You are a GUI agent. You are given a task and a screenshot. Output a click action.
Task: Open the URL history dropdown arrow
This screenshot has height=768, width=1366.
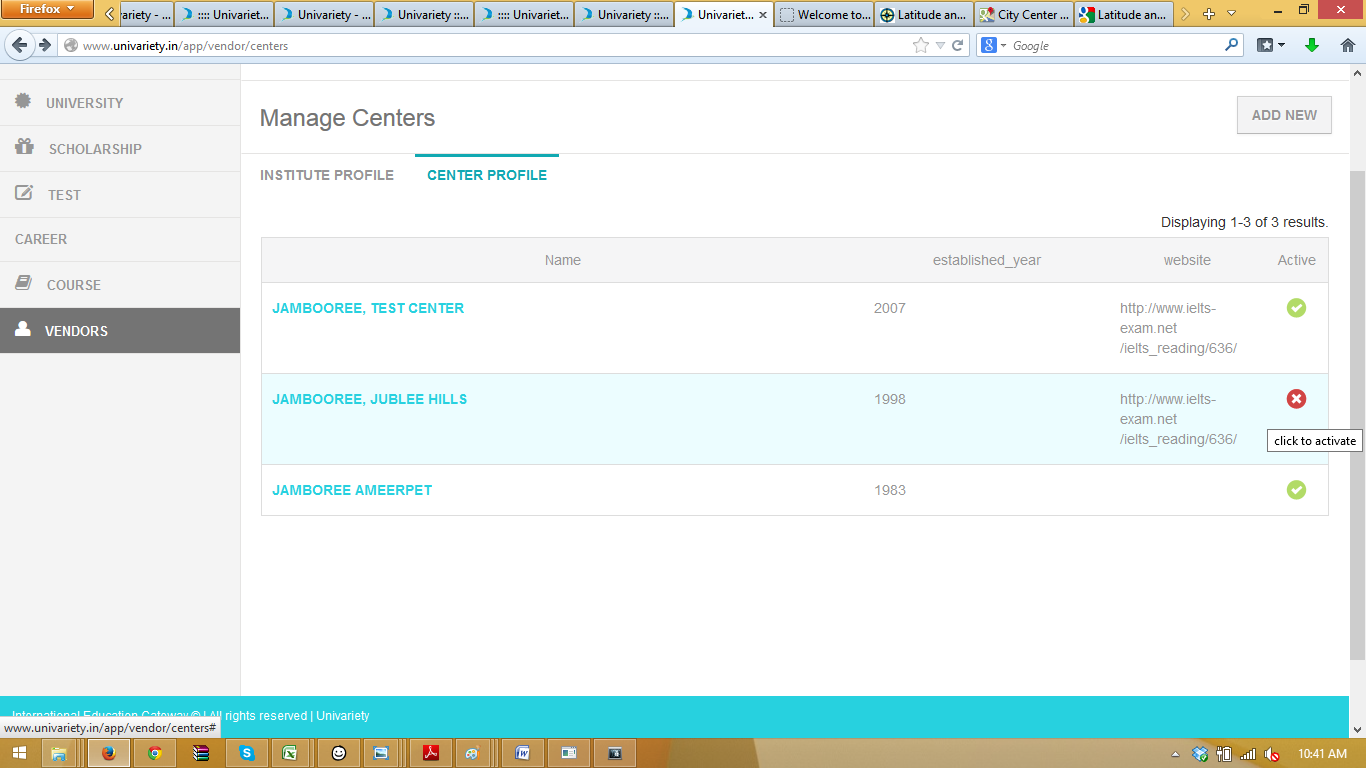tap(940, 45)
